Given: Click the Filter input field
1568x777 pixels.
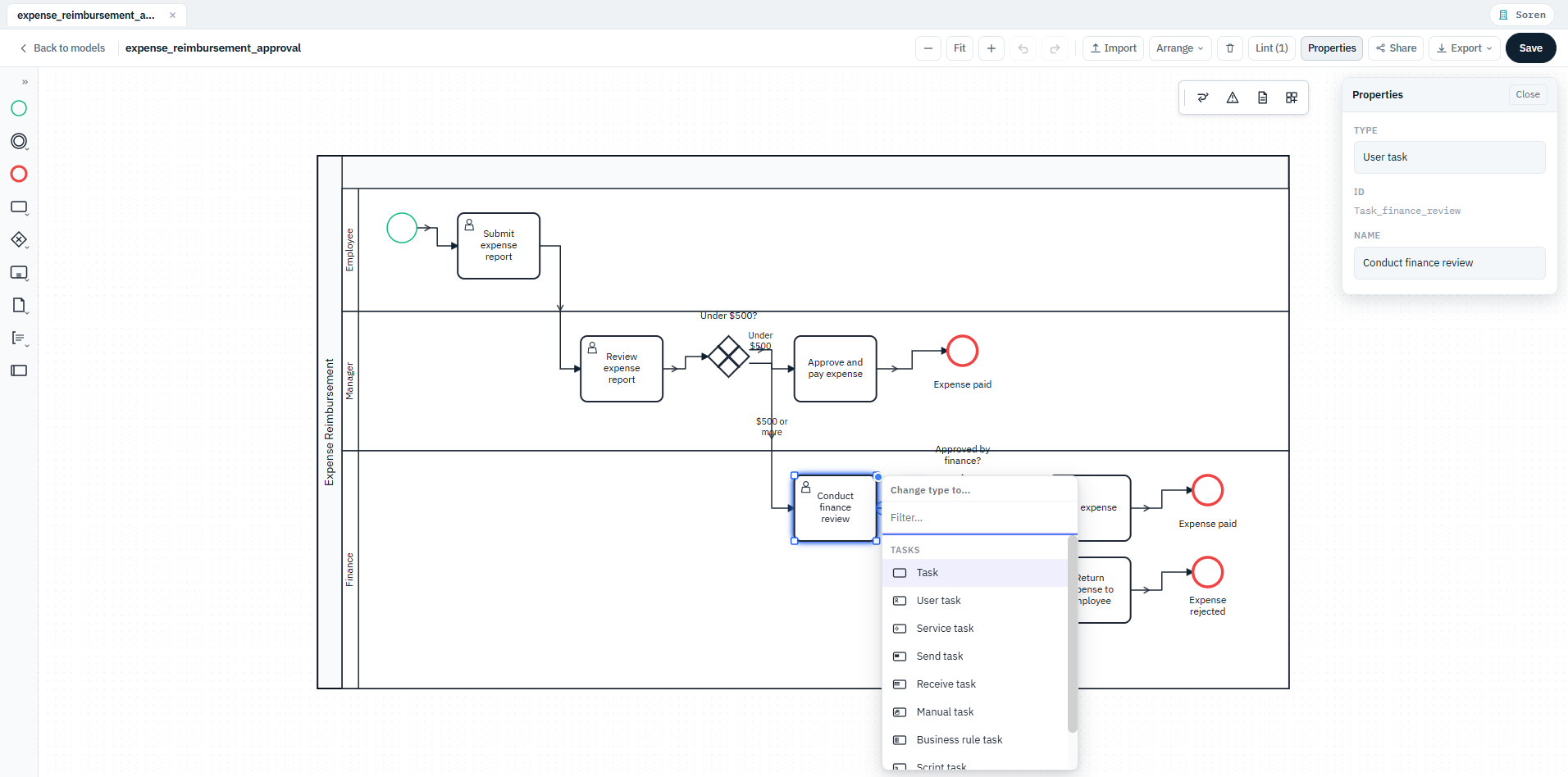Looking at the screenshot, I should pos(979,518).
